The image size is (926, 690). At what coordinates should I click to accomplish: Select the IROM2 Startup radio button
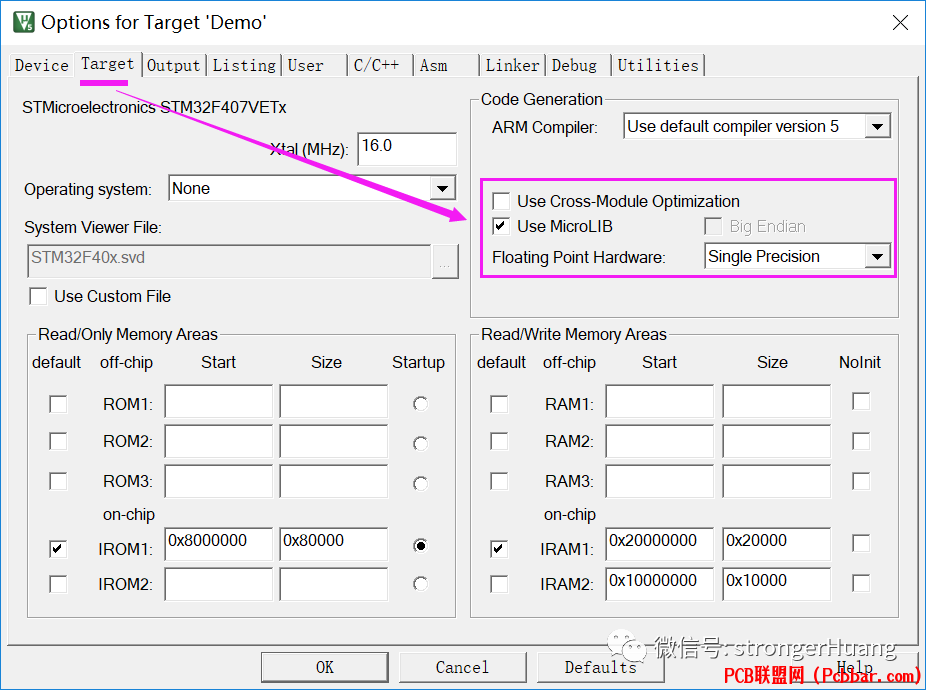(420, 584)
